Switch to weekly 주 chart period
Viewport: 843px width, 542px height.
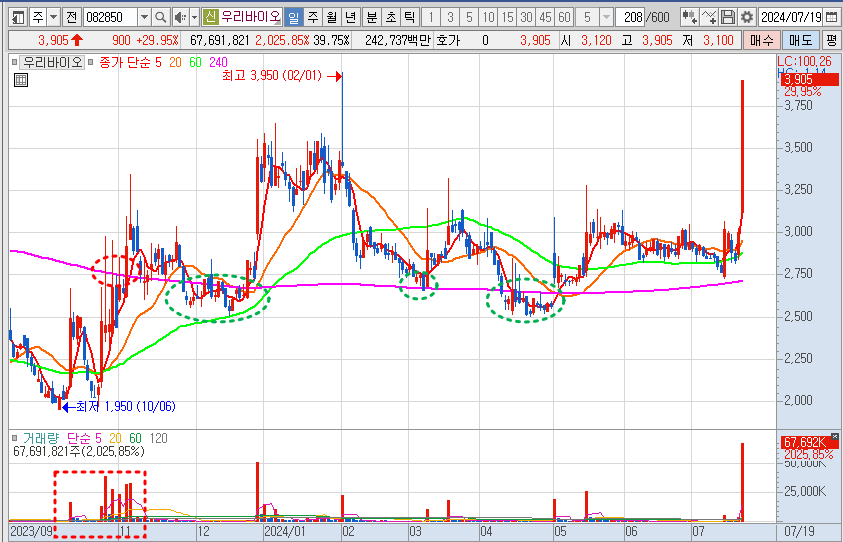[312, 18]
